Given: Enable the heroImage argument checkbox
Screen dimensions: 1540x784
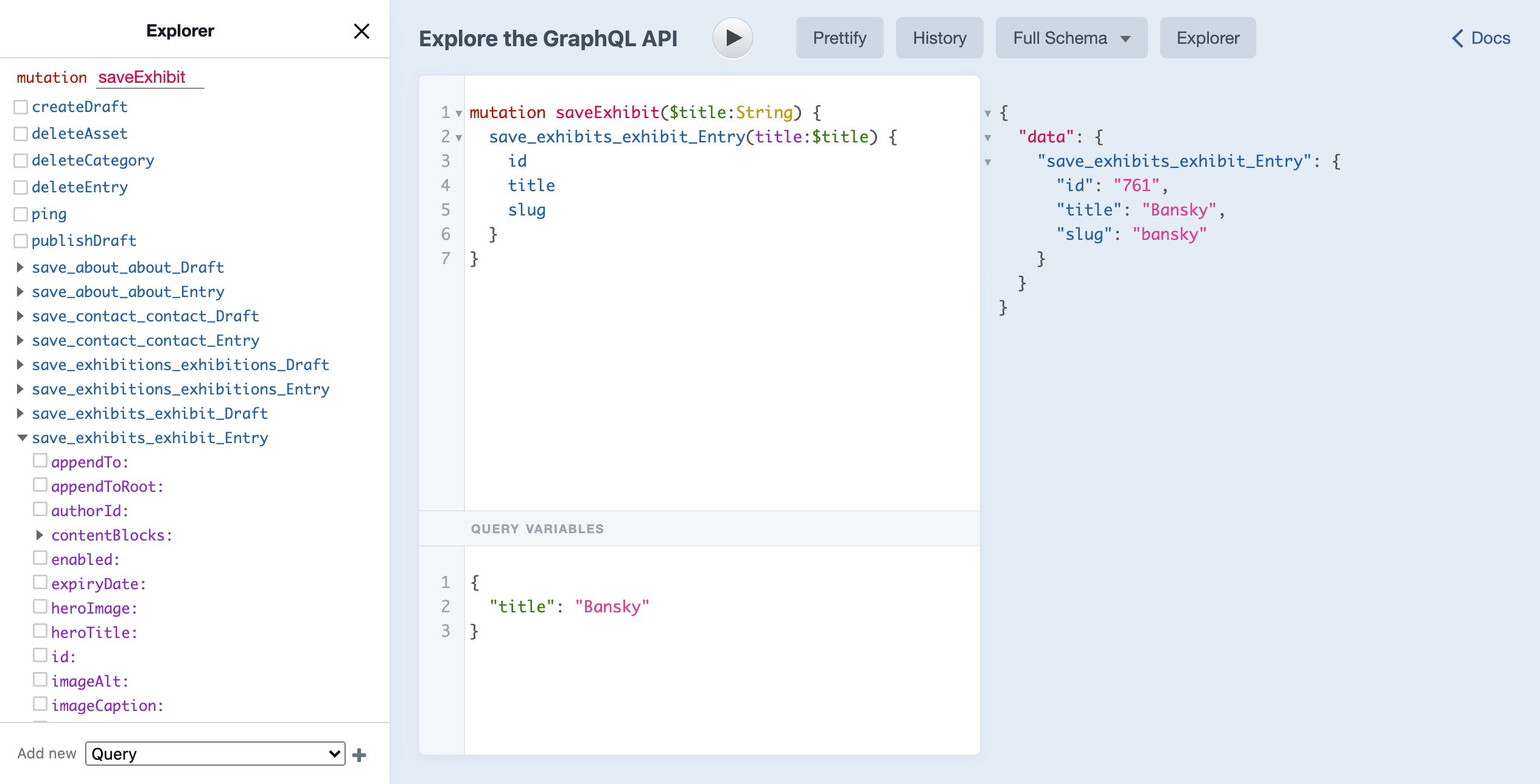Looking at the screenshot, I should click(x=40, y=607).
